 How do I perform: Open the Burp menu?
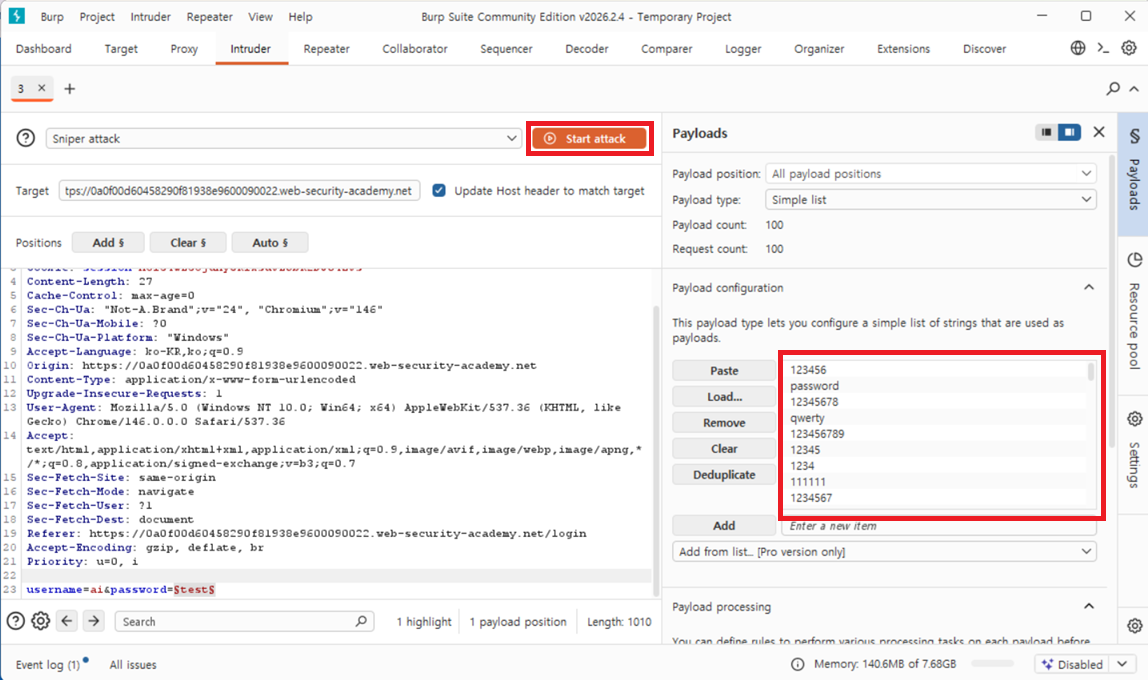(x=52, y=16)
